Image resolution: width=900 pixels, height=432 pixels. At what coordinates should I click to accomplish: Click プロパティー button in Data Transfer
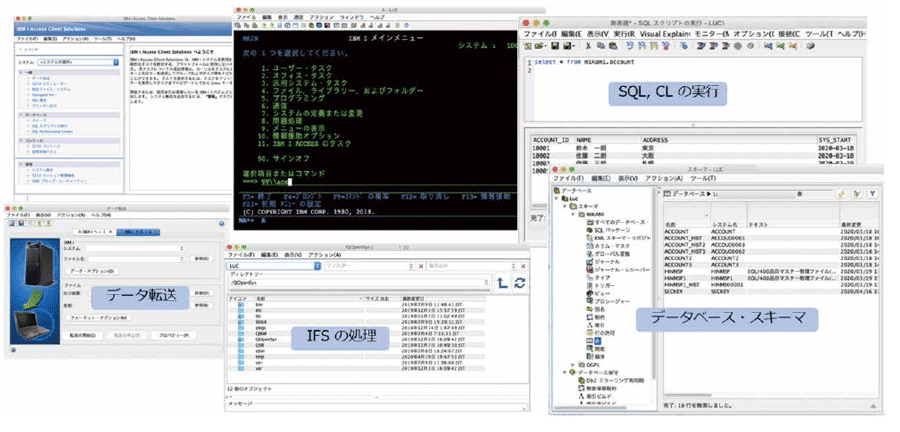(x=174, y=335)
